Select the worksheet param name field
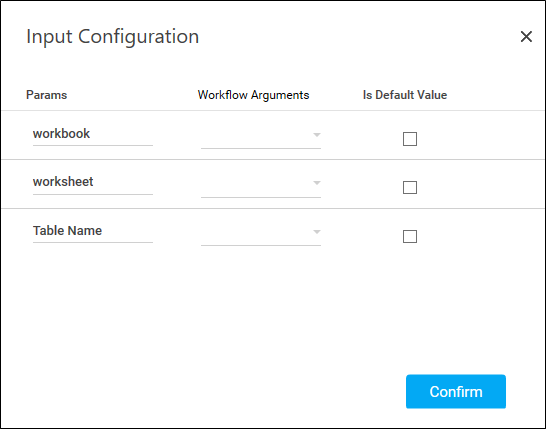Image resolution: width=546 pixels, height=429 pixels. point(93,182)
